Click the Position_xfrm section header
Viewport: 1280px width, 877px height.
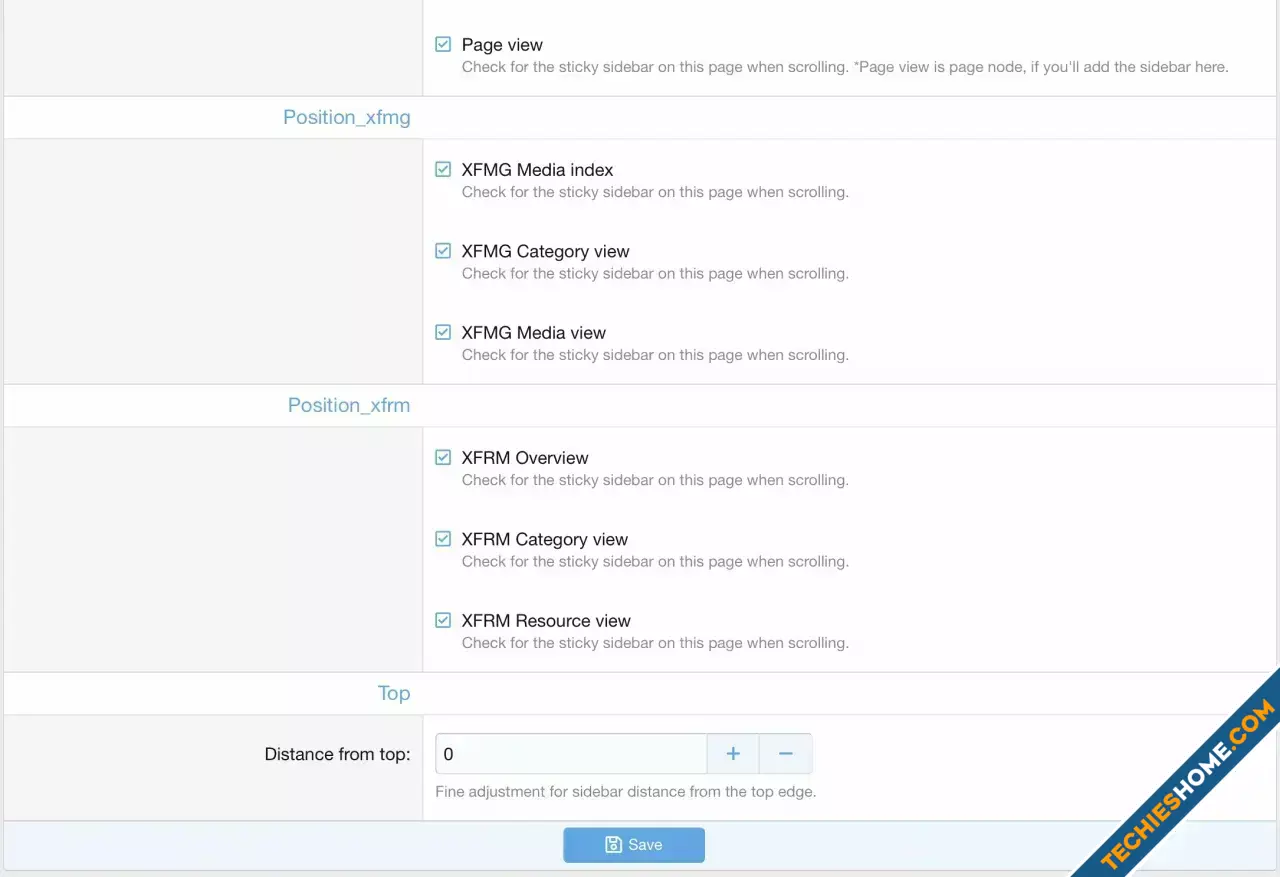click(x=349, y=405)
